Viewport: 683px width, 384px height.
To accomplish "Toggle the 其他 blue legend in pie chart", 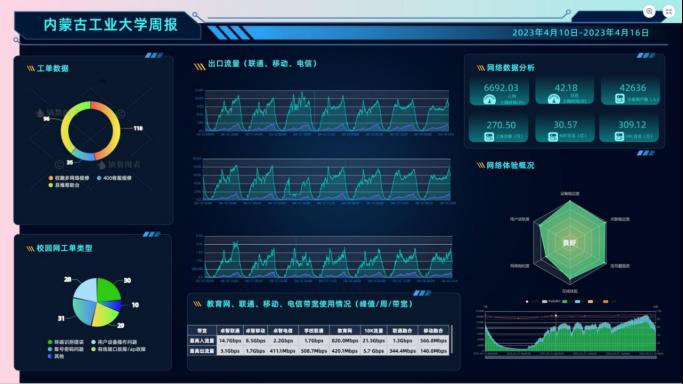I will click(56, 356).
